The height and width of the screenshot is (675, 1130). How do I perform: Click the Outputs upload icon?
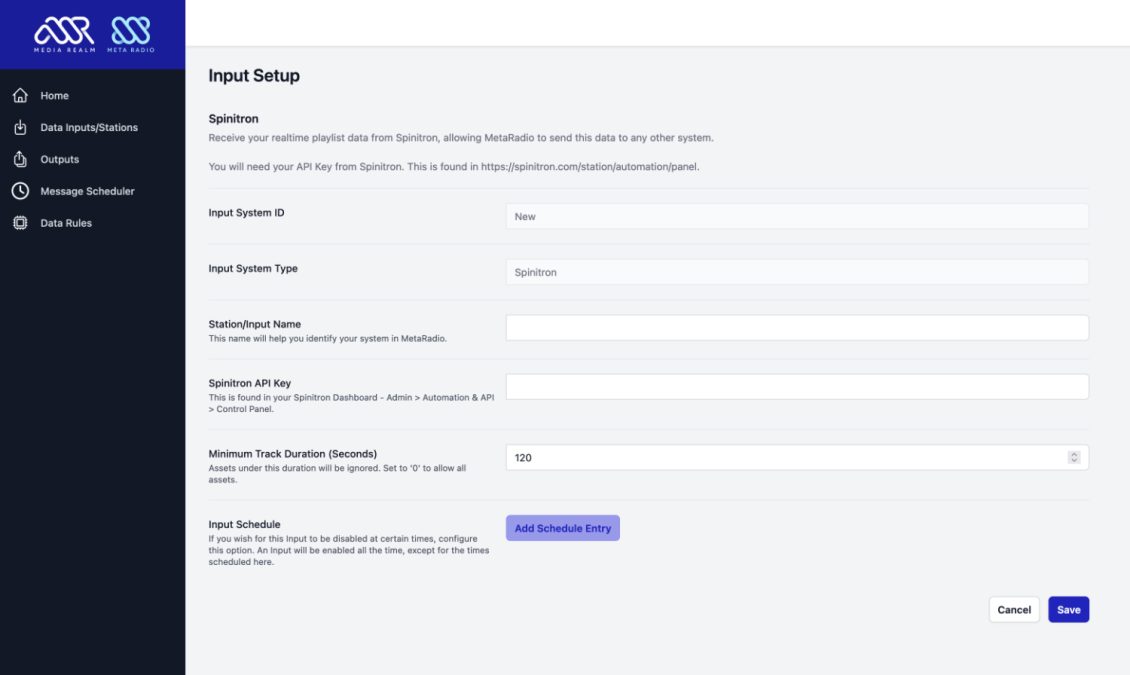pos(19,160)
